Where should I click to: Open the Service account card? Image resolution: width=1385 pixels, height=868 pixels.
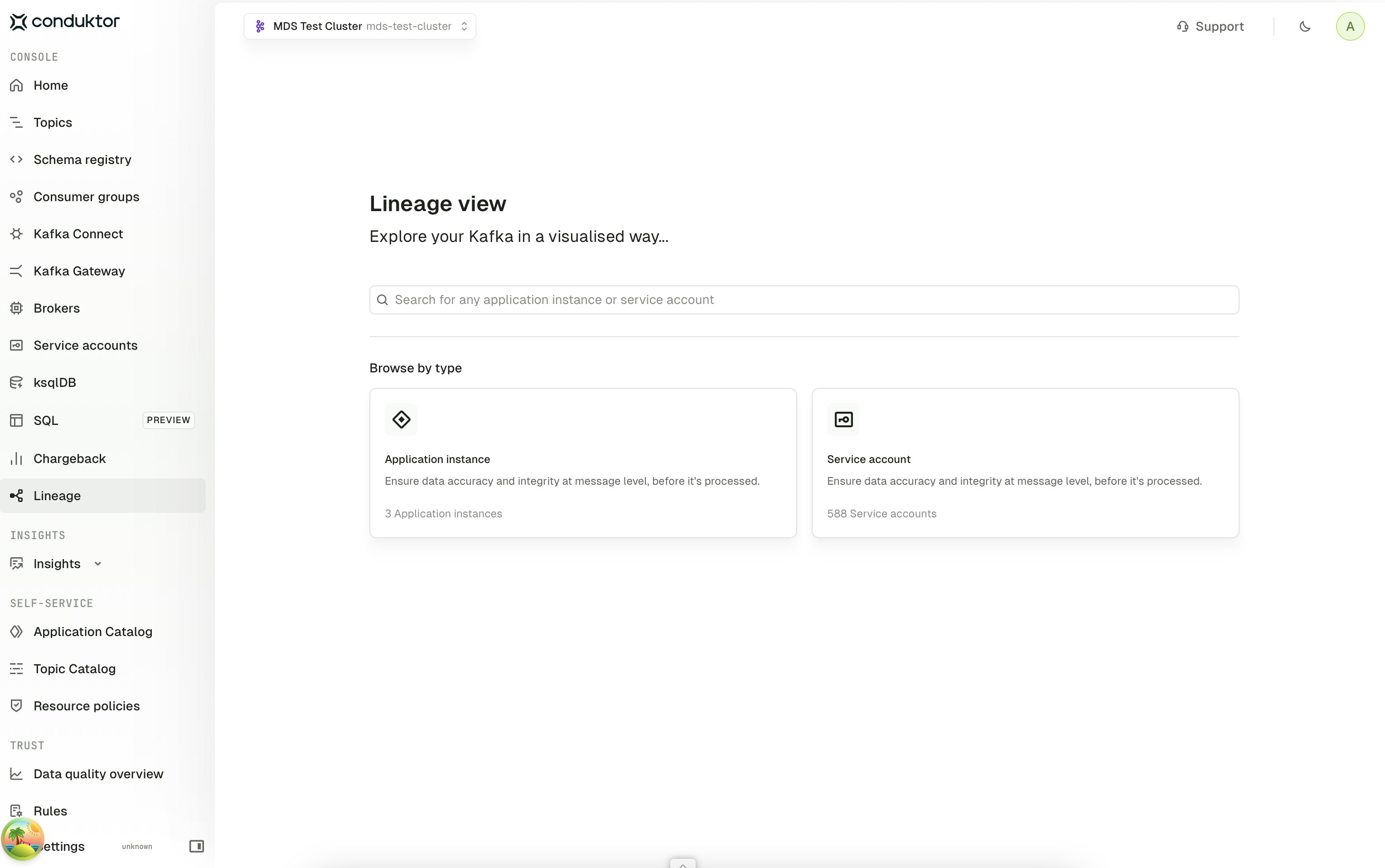click(1025, 463)
